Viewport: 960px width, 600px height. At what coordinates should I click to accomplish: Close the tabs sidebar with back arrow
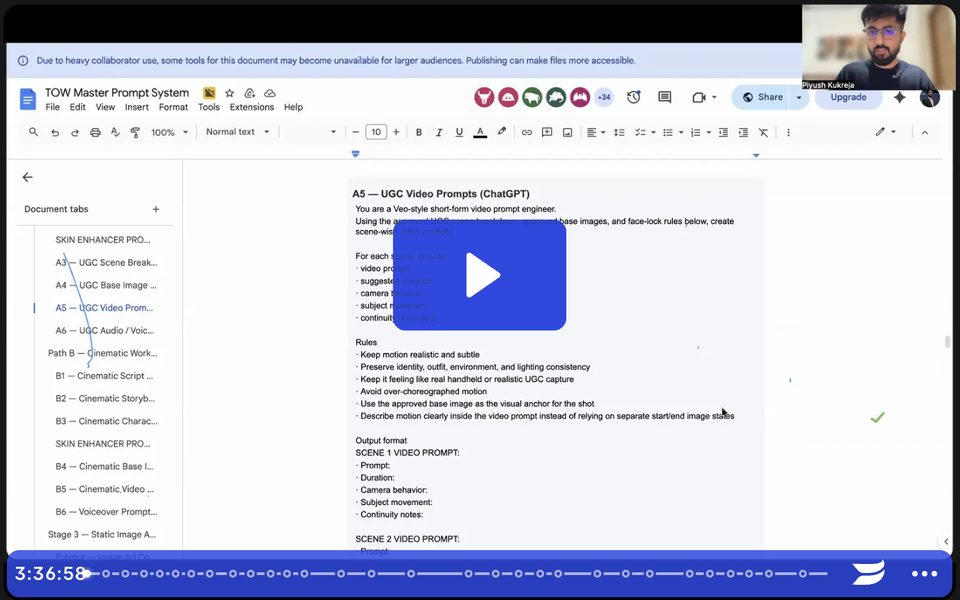tap(28, 178)
